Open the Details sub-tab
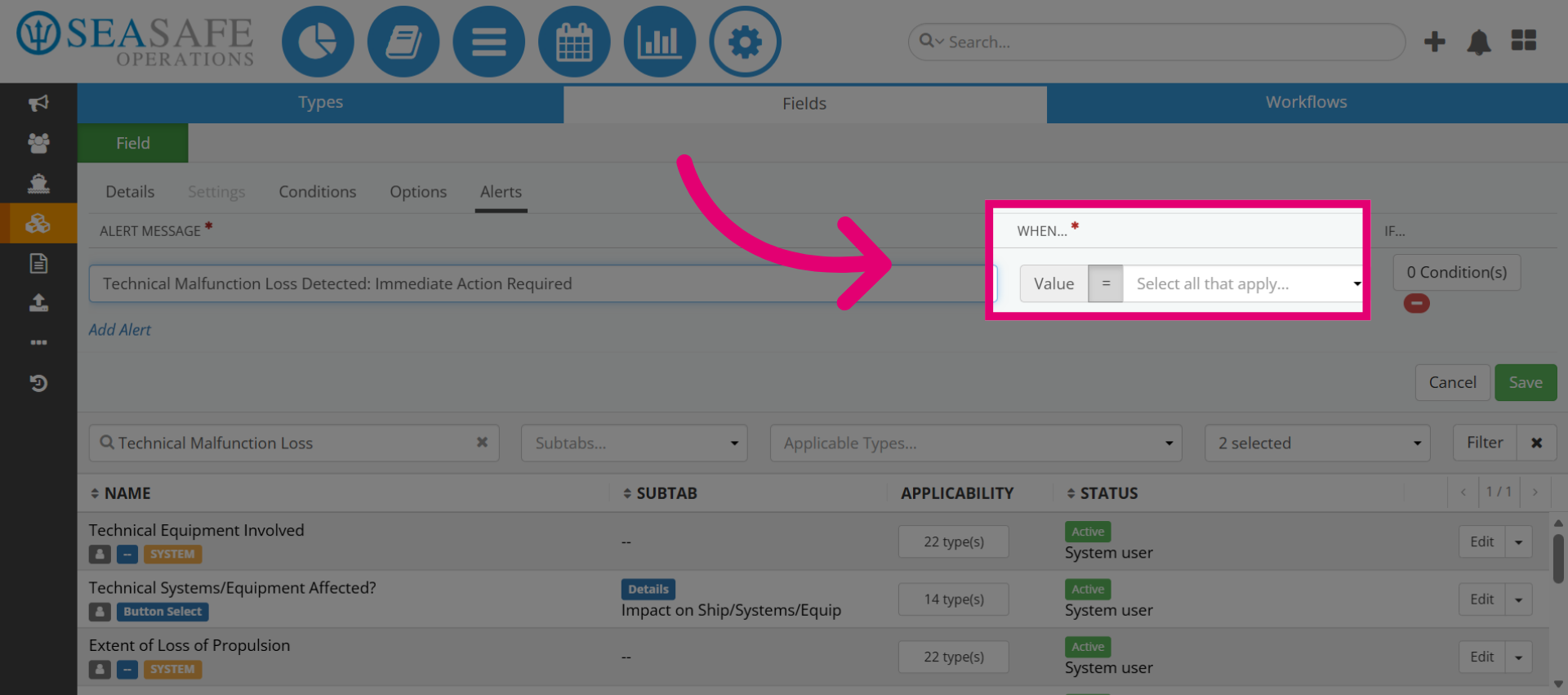The width and height of the screenshot is (1568, 695). pos(130,192)
